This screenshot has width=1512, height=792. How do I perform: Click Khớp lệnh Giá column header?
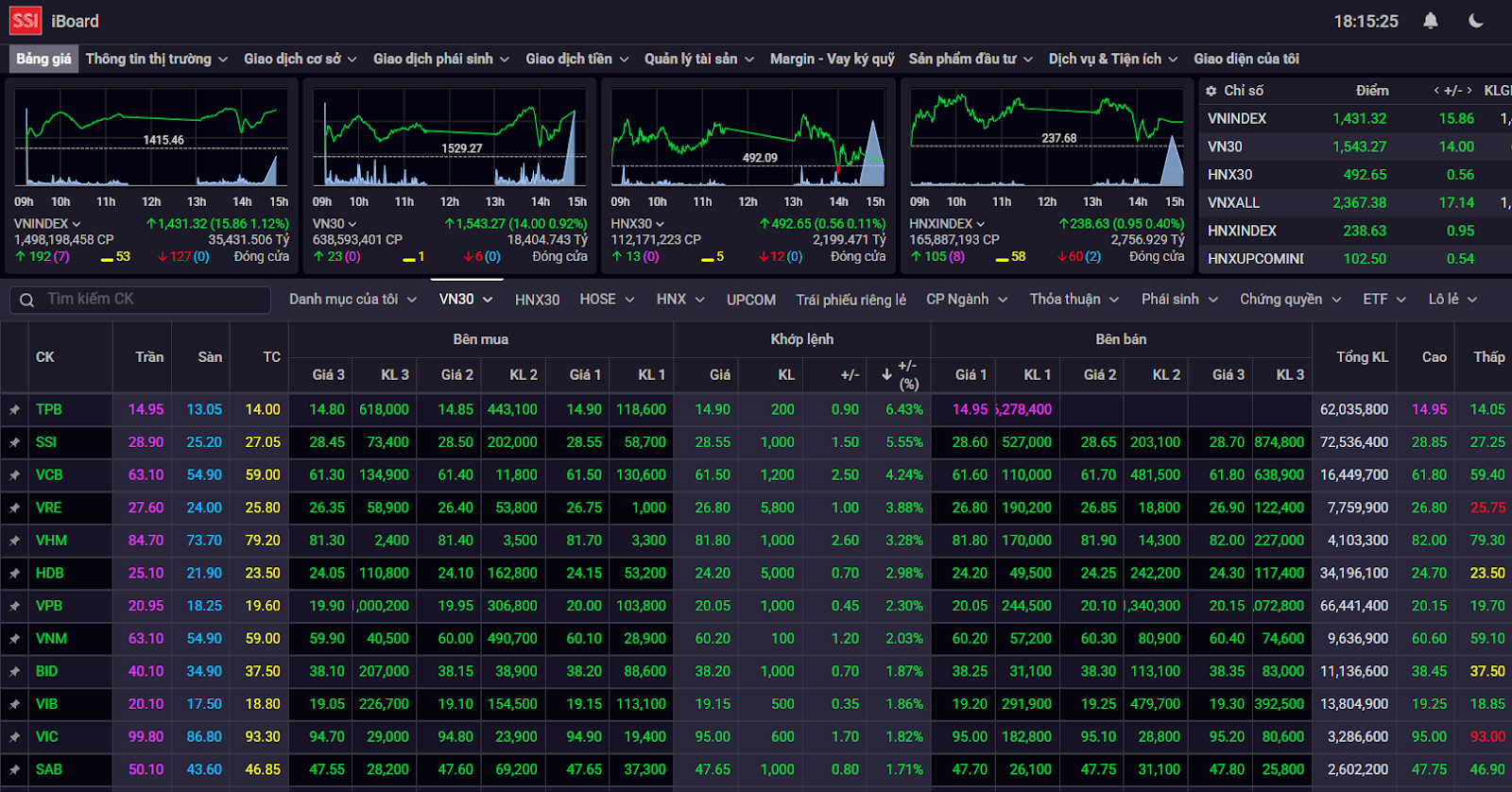[x=720, y=375]
